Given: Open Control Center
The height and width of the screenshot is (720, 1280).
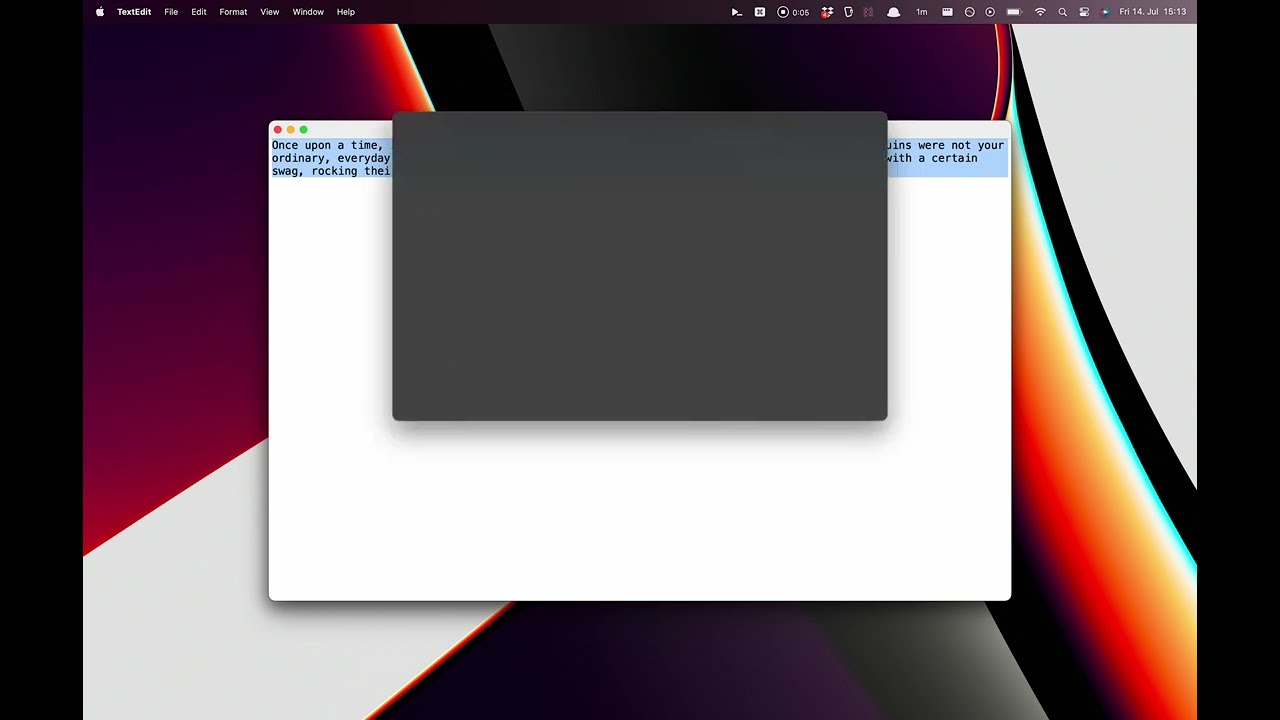Looking at the screenshot, I should [x=1084, y=12].
